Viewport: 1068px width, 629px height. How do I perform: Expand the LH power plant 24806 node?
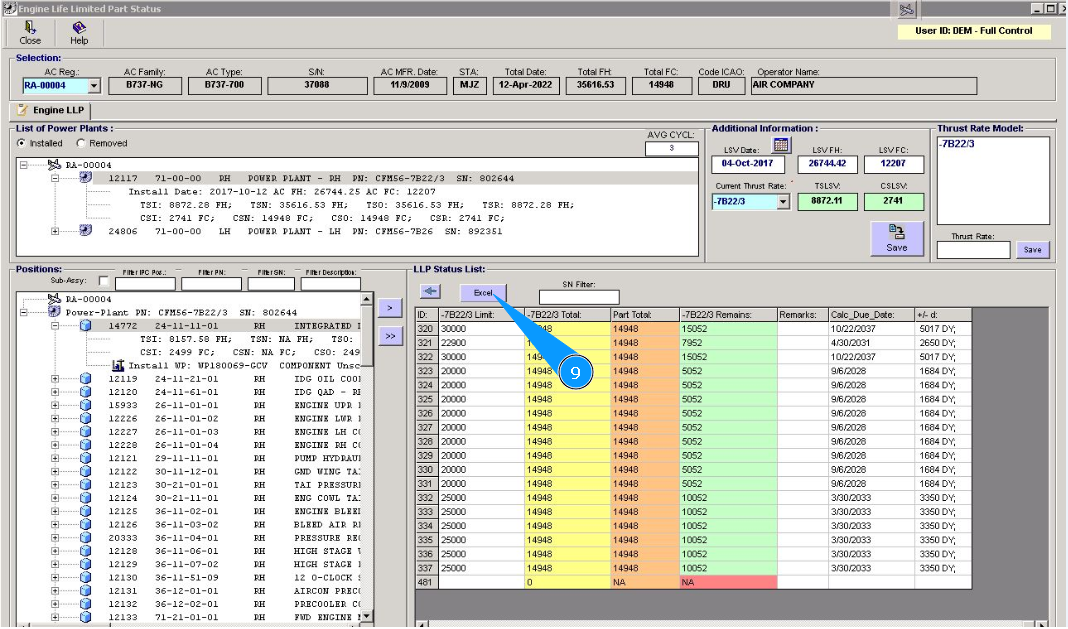coord(55,231)
